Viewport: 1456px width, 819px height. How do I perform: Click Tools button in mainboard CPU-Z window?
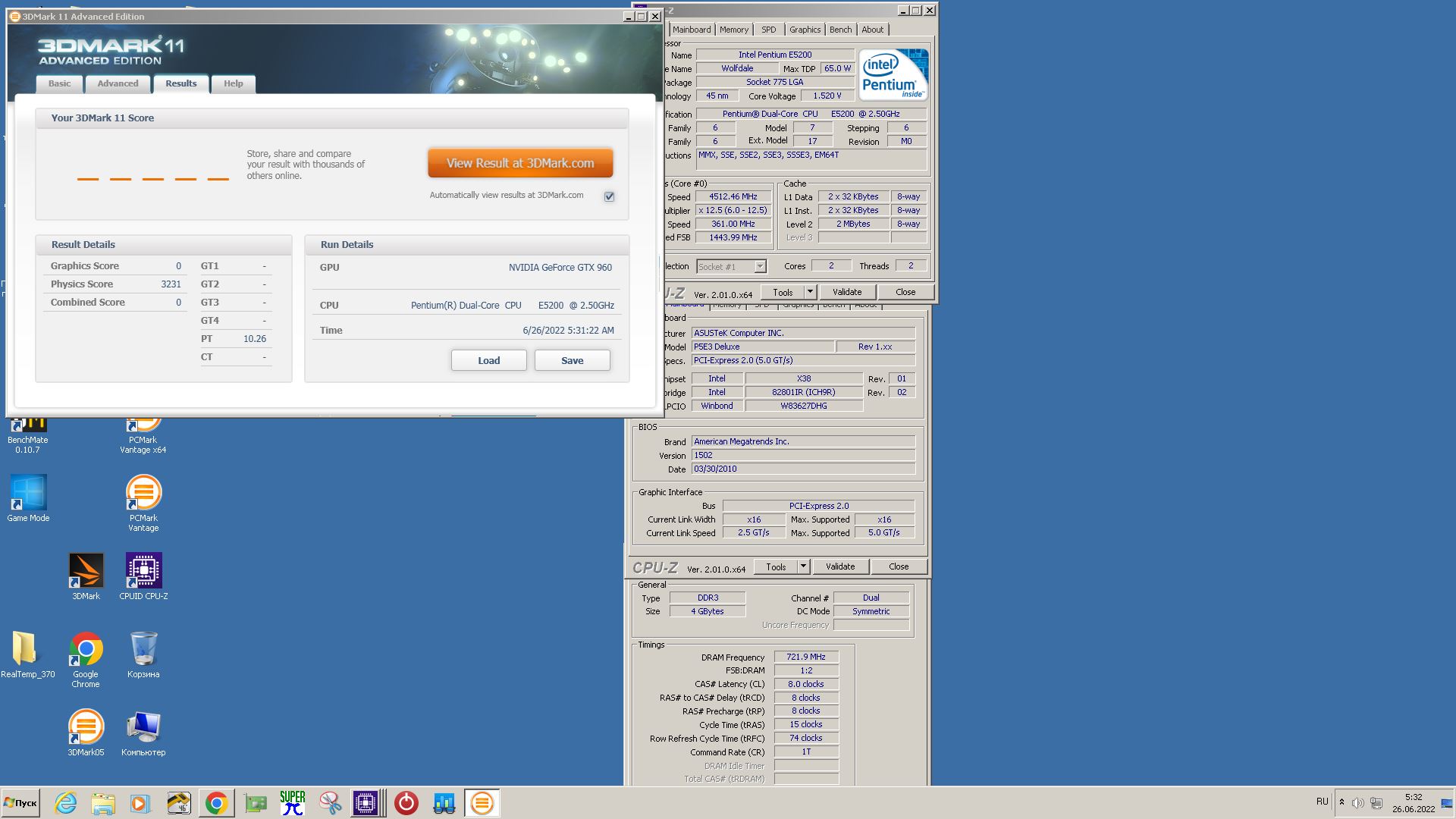click(775, 566)
